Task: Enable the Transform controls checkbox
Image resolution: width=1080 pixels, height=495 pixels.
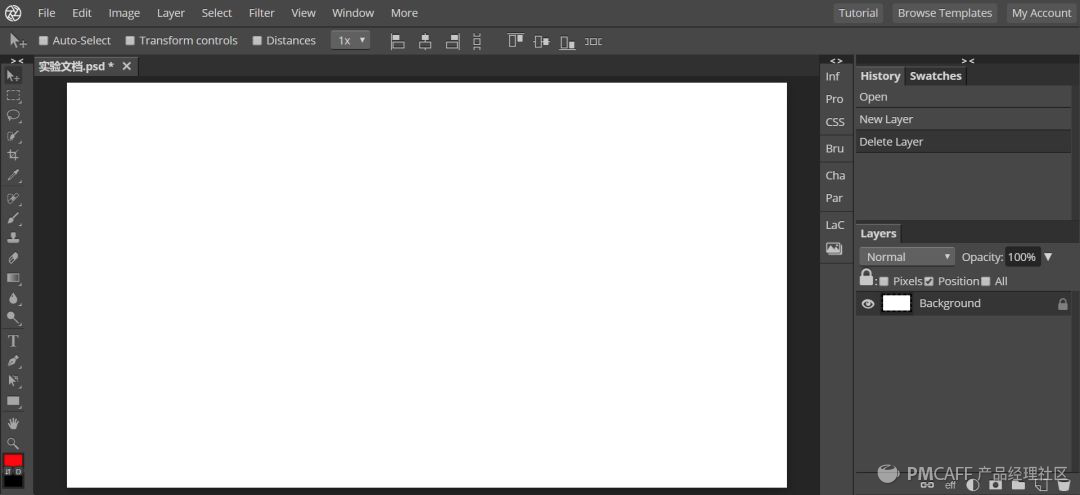Action: coord(129,41)
